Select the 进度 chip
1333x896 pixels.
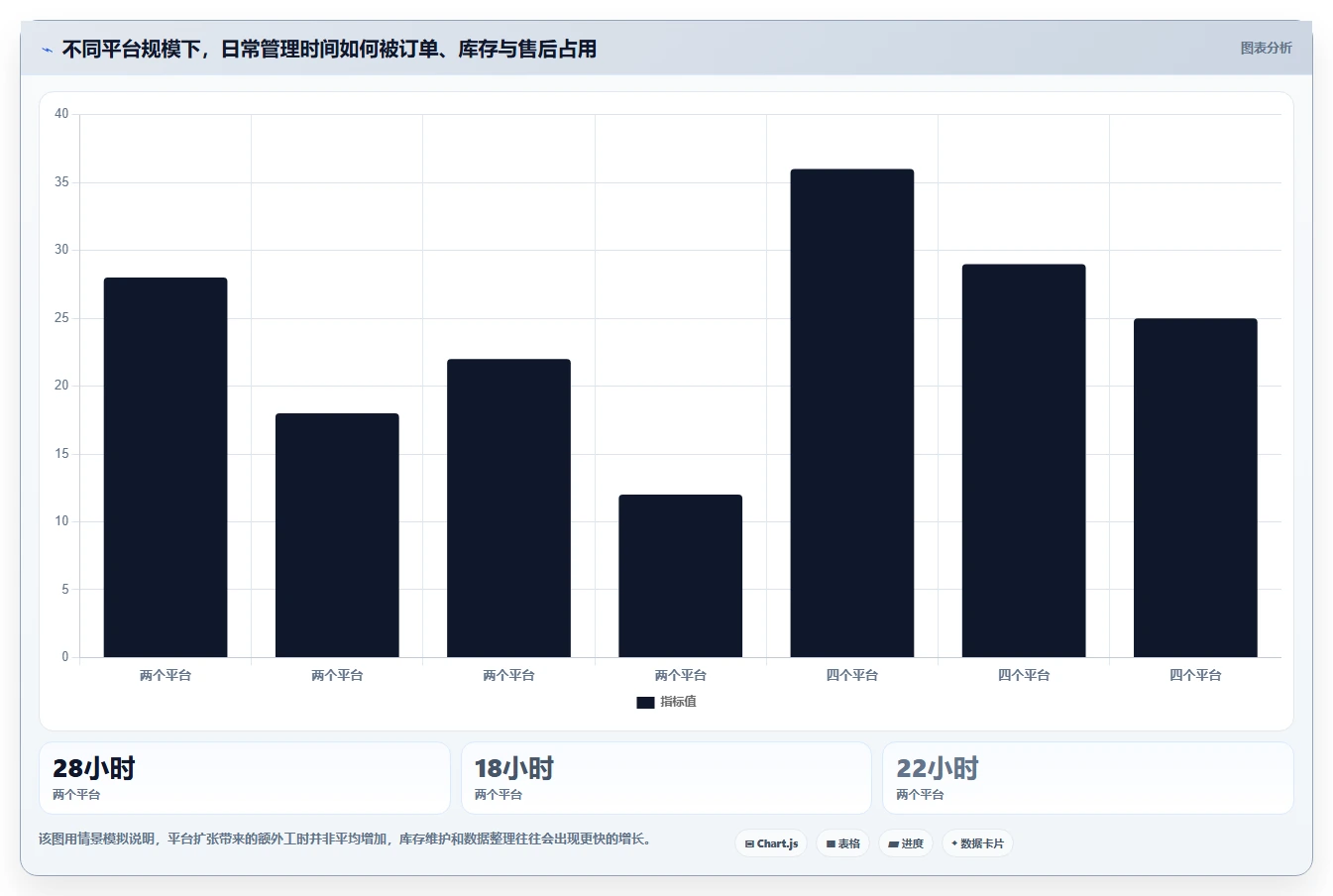tap(906, 843)
